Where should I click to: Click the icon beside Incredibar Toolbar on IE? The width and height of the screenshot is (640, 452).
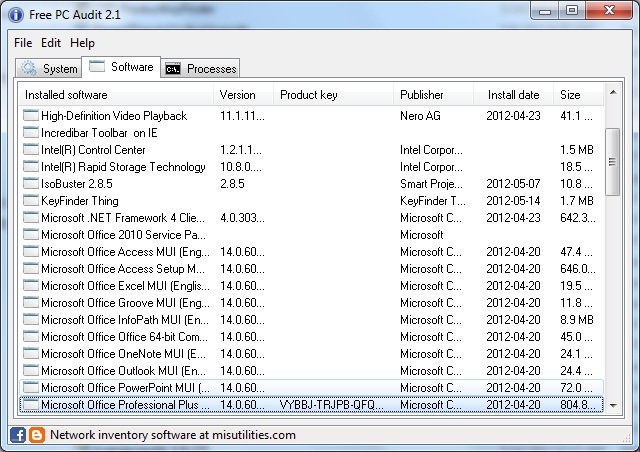[x=31, y=133]
